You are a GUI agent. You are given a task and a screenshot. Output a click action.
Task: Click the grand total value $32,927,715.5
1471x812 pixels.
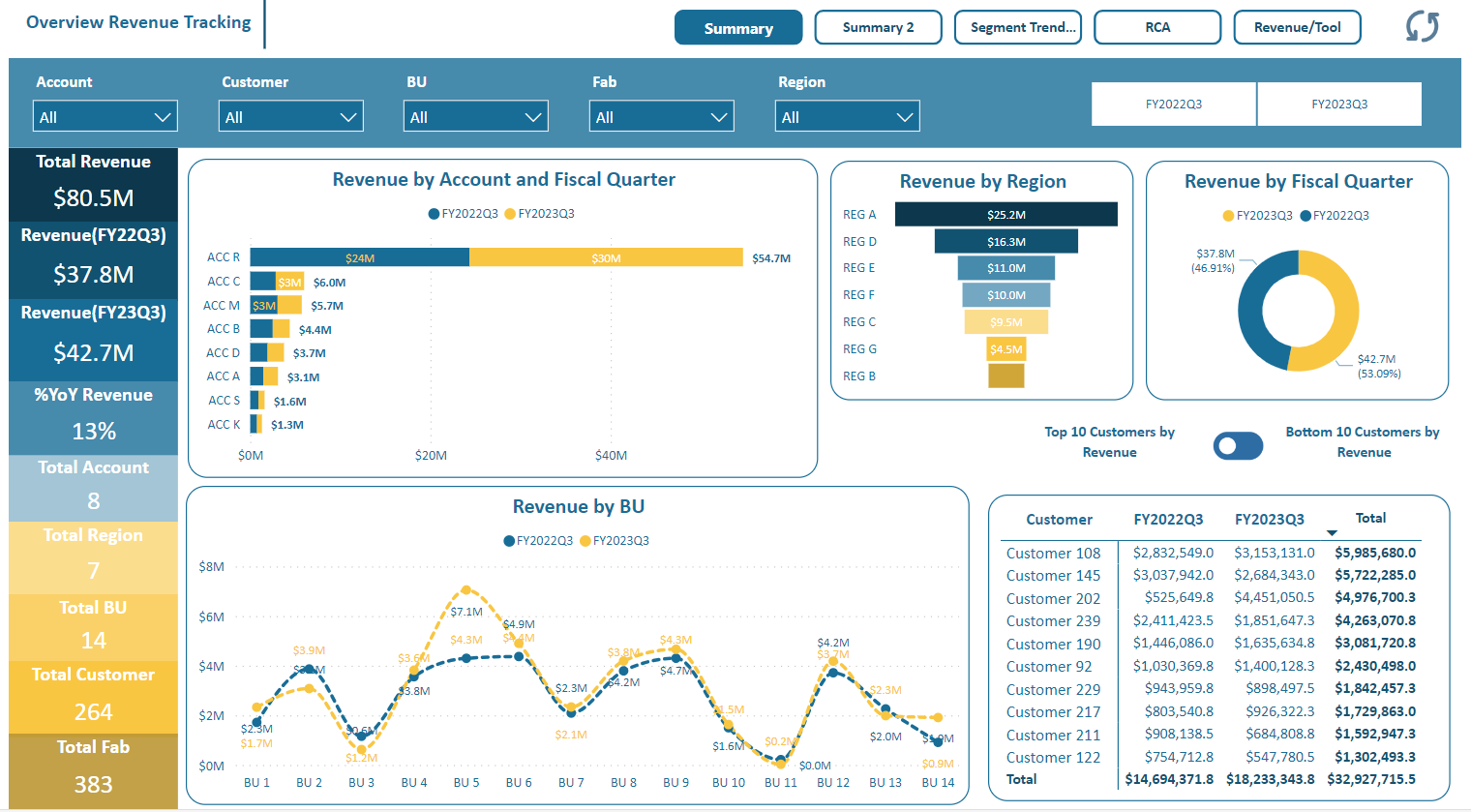[x=1371, y=779]
